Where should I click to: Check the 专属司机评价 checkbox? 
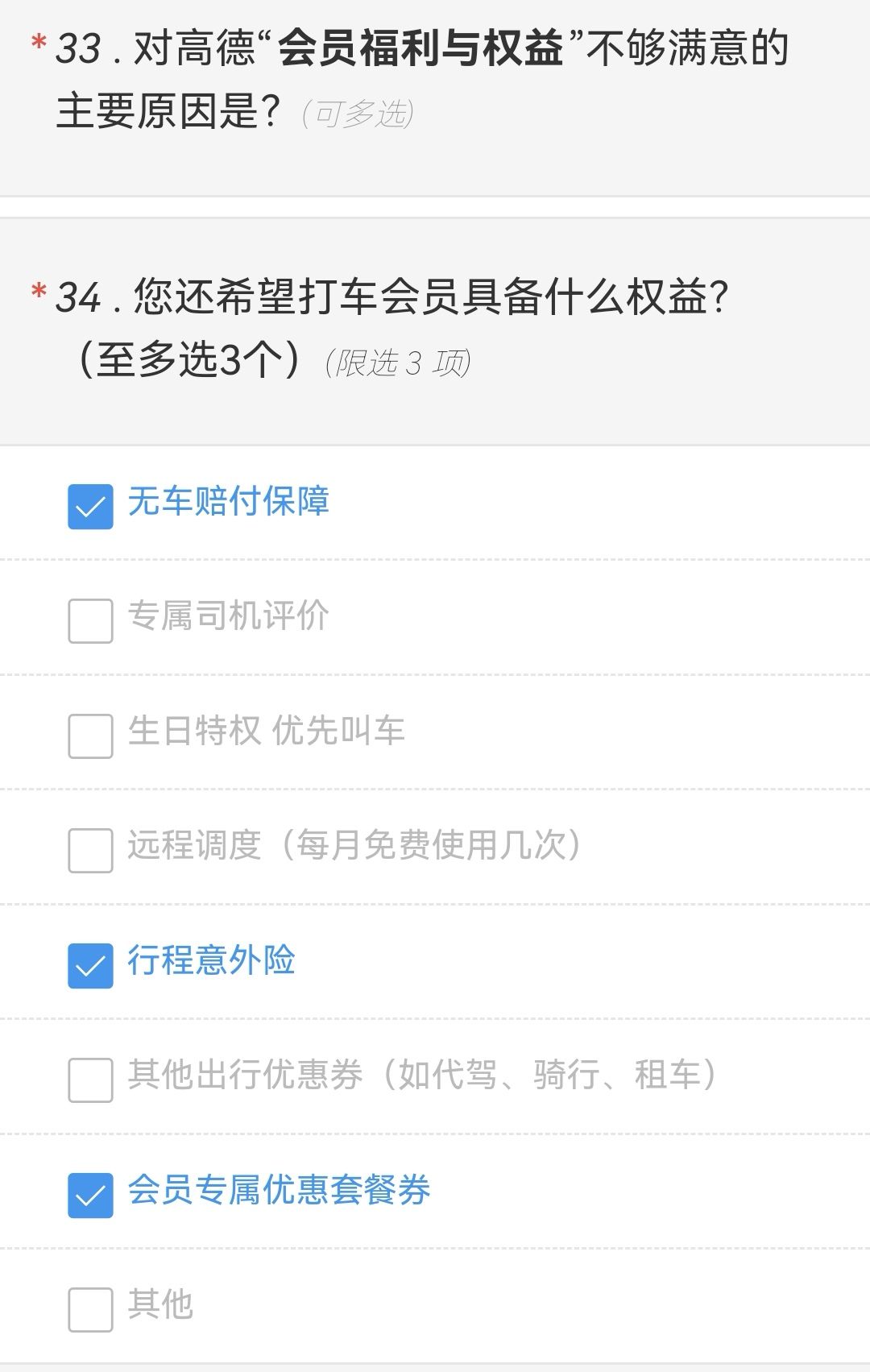[90, 621]
